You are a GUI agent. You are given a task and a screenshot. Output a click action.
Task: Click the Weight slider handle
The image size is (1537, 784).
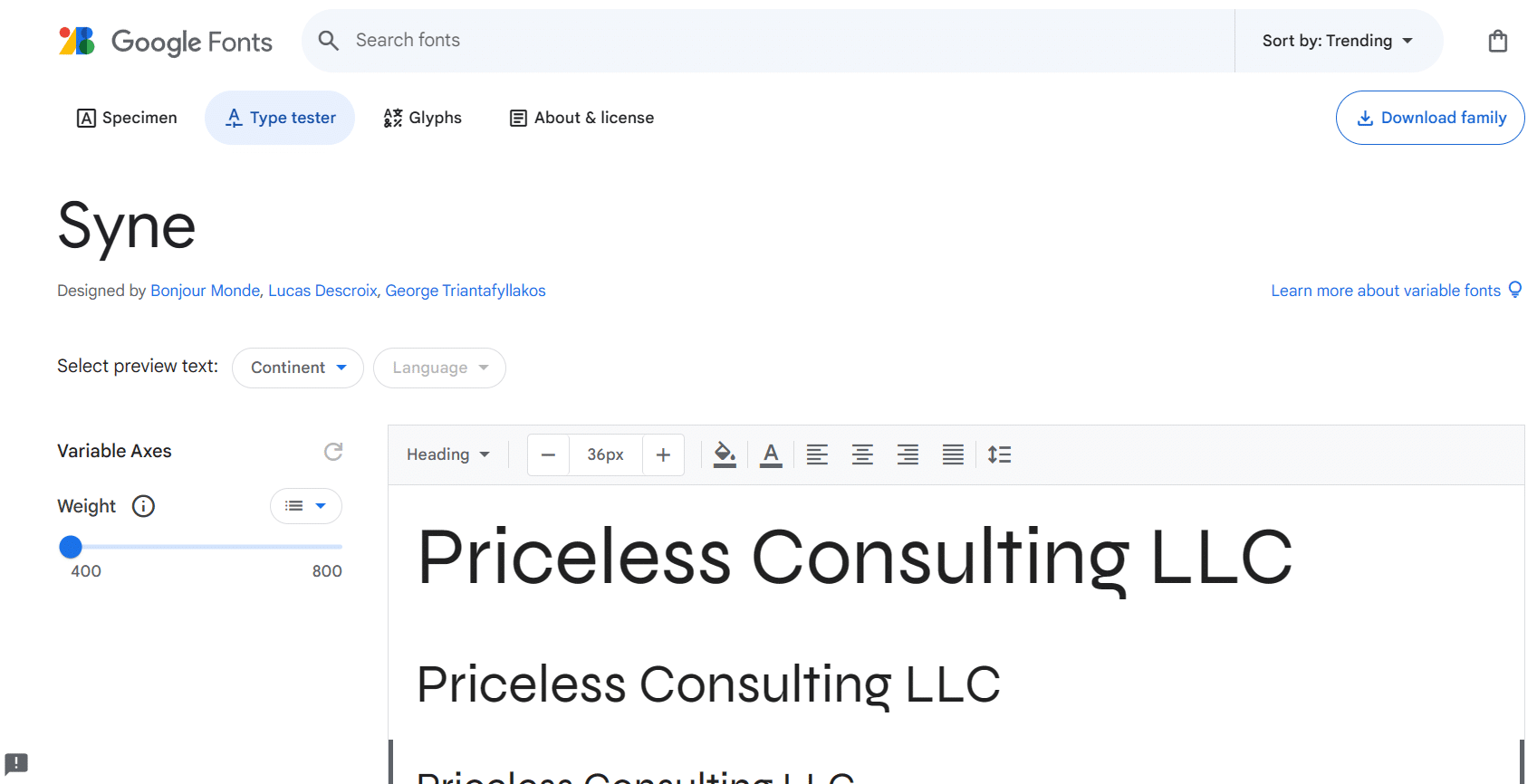(71, 547)
